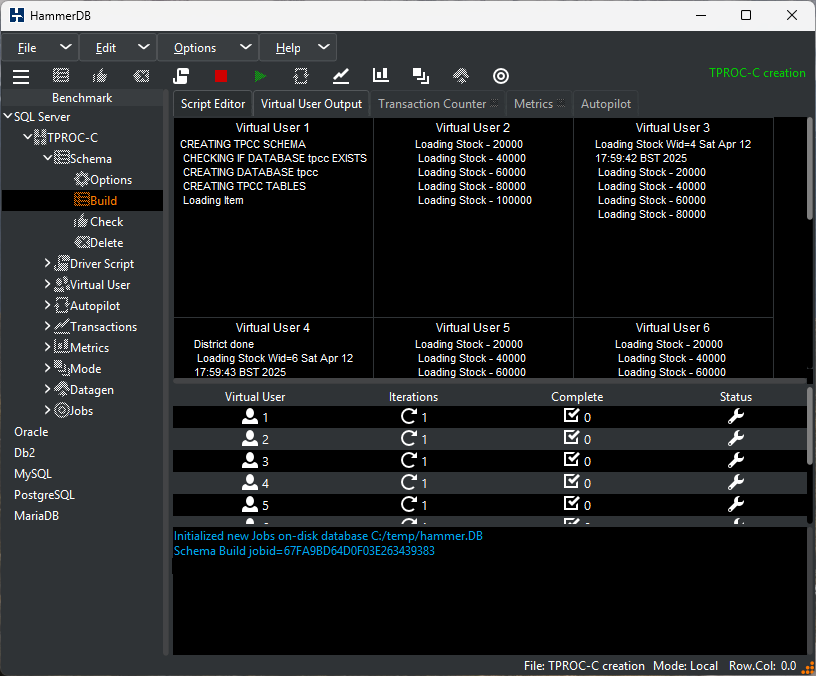Select Oracle in the benchmark list
Image resolution: width=816 pixels, height=676 pixels.
tap(31, 432)
